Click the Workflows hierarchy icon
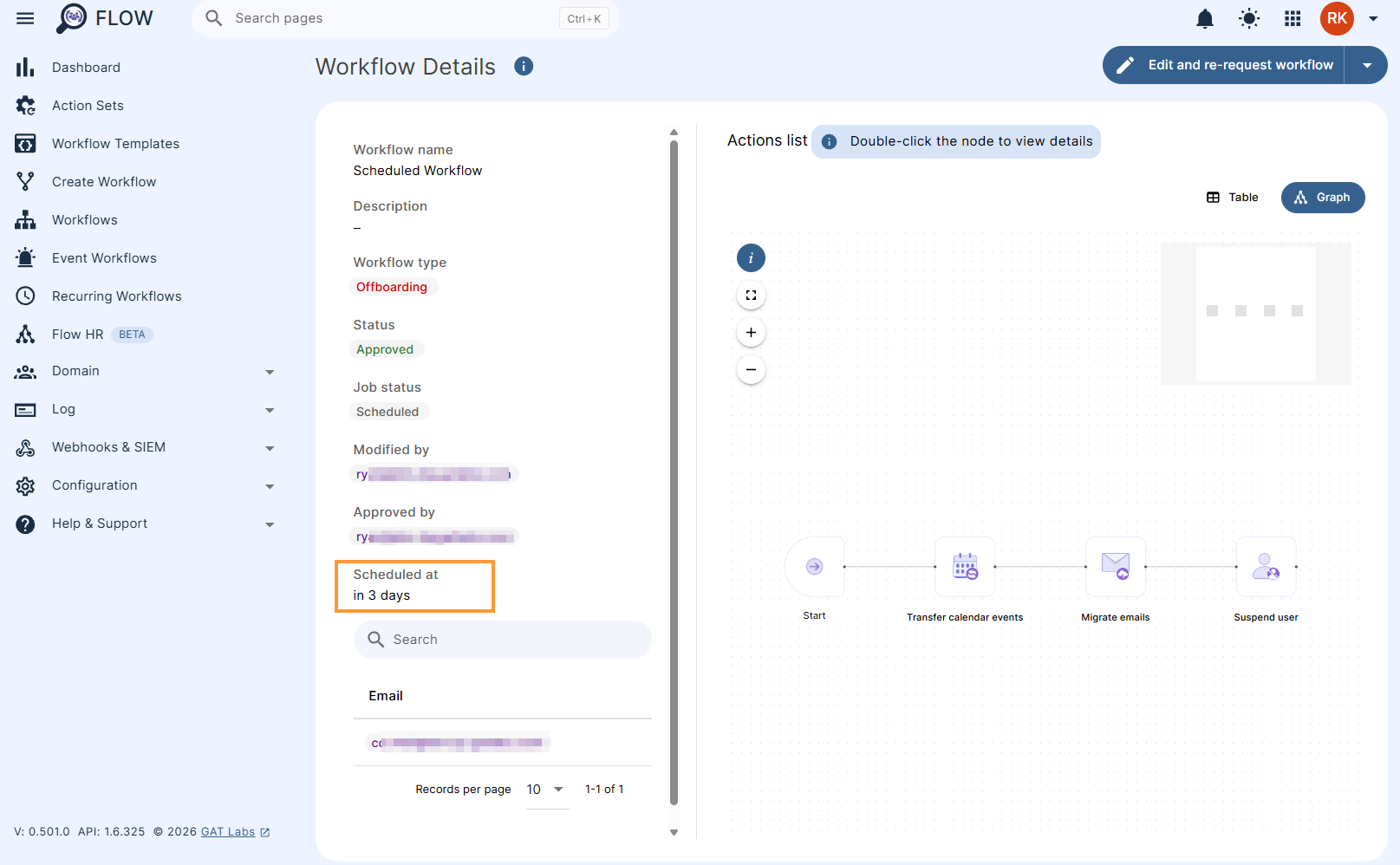Viewport: 1400px width, 865px height. tap(25, 220)
